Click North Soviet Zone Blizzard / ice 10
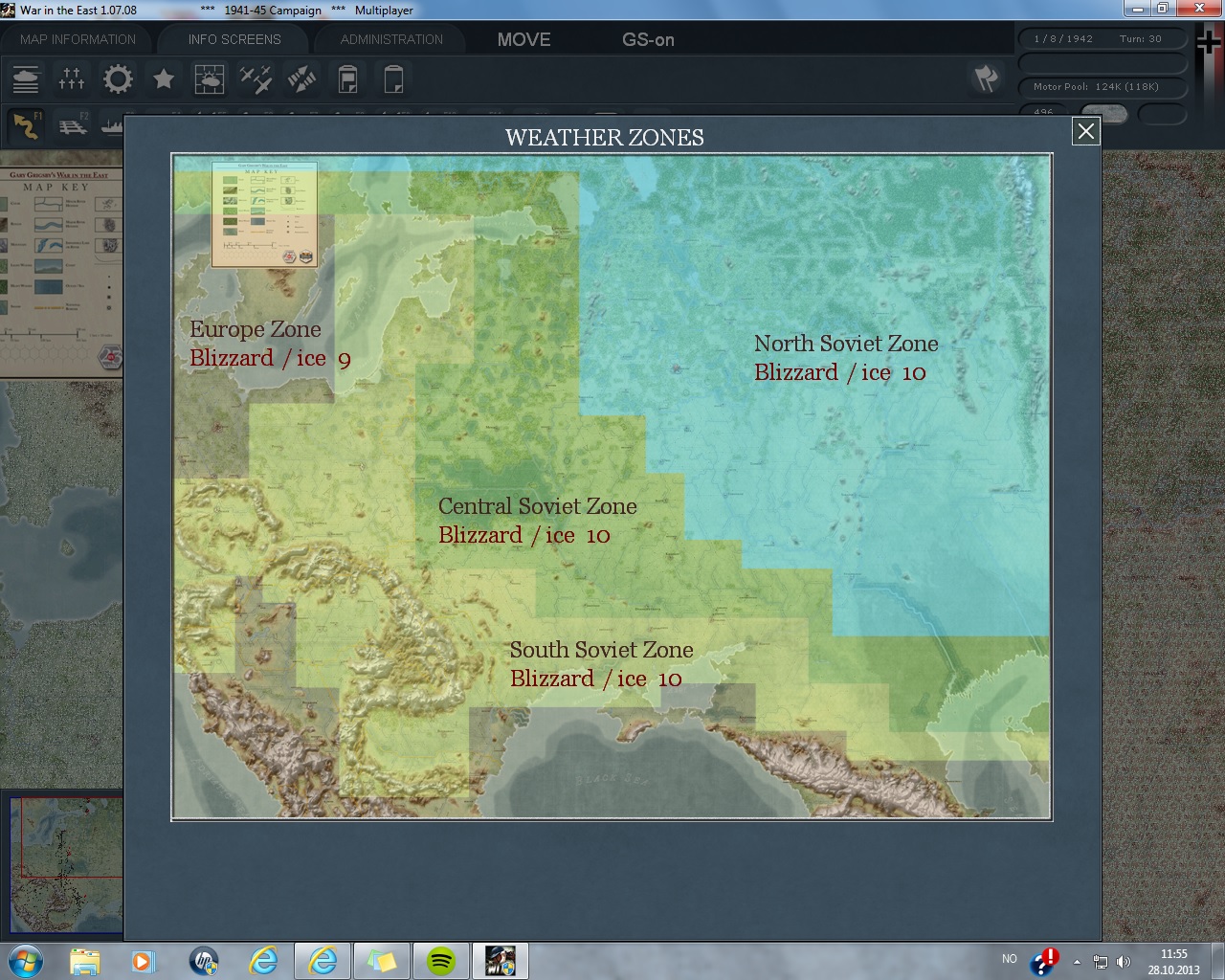This screenshot has height=980, width=1225. [840, 373]
